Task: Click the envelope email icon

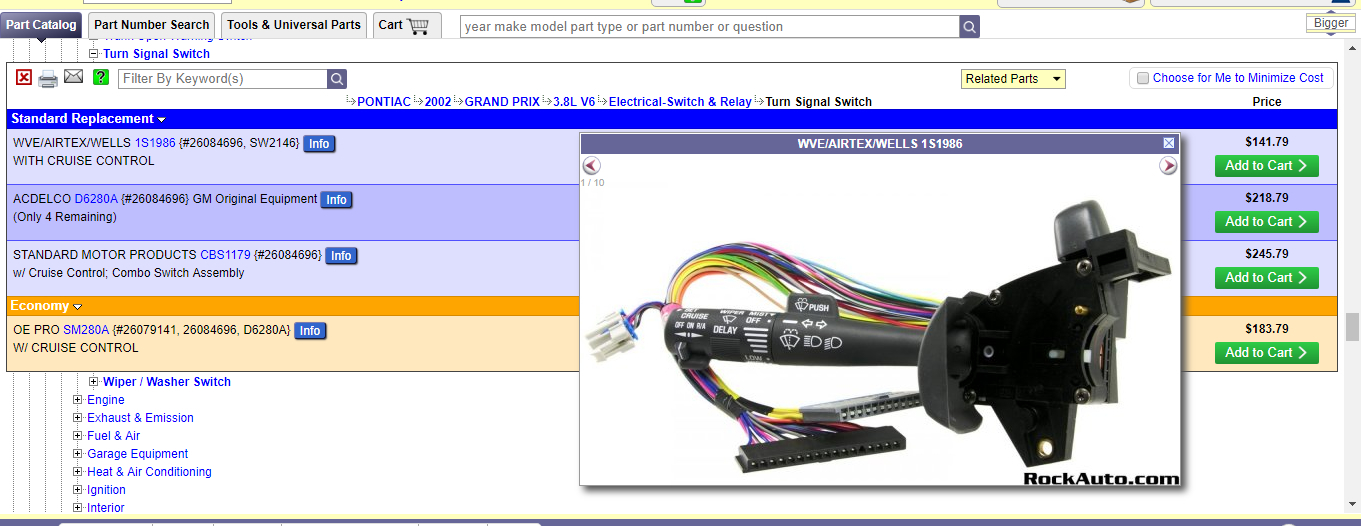Action: (74, 77)
